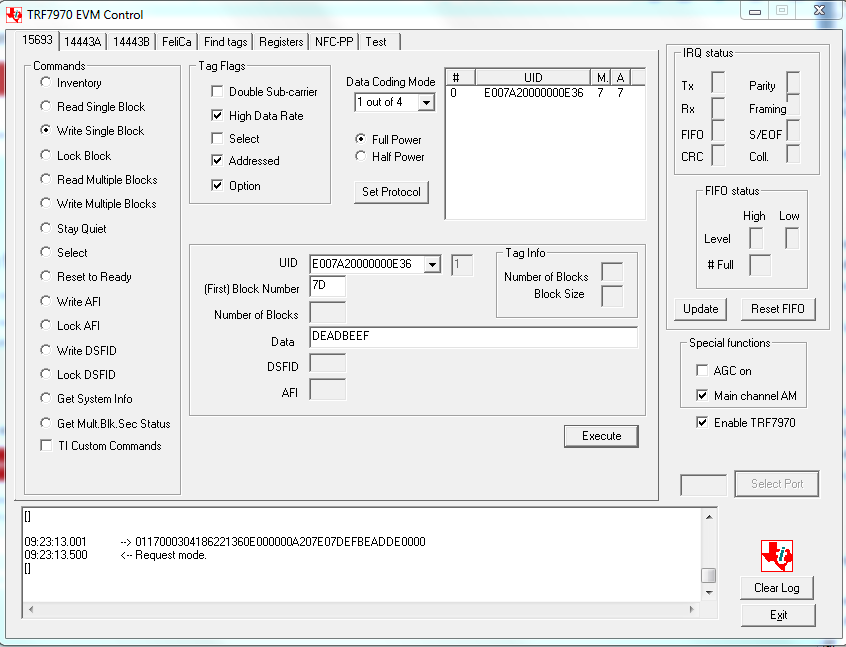Click the log scrollbar down arrow
Viewport: 846px width, 647px height.
(709, 592)
